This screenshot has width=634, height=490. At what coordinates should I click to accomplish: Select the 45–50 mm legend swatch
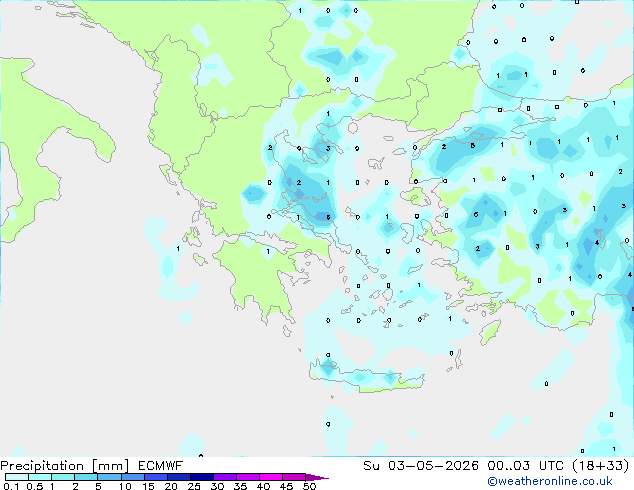coord(294,477)
